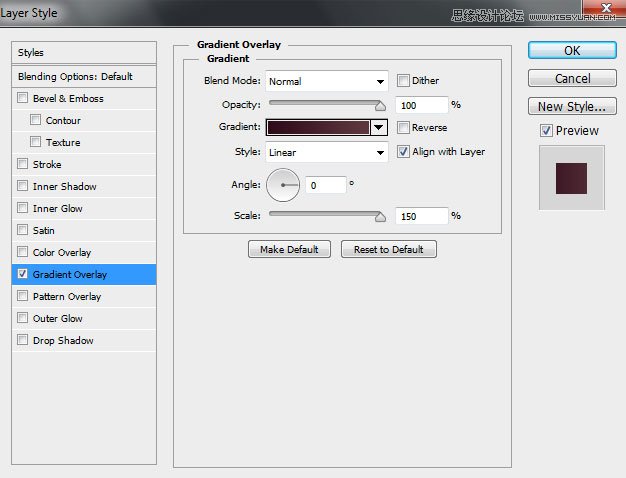
Task: Close the Layer Style dialog
Action: 606,8
